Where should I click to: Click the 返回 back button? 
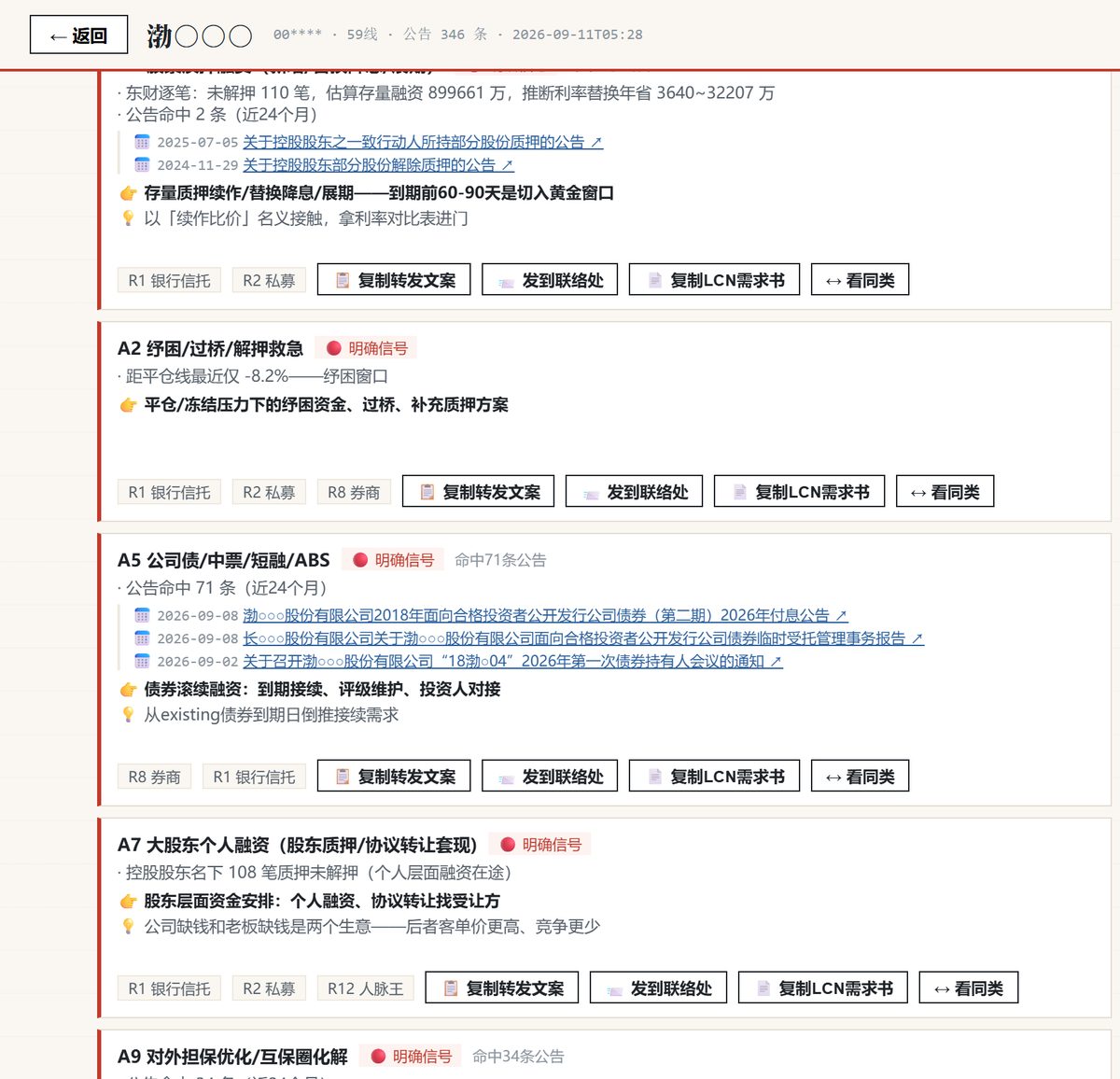pos(78,35)
